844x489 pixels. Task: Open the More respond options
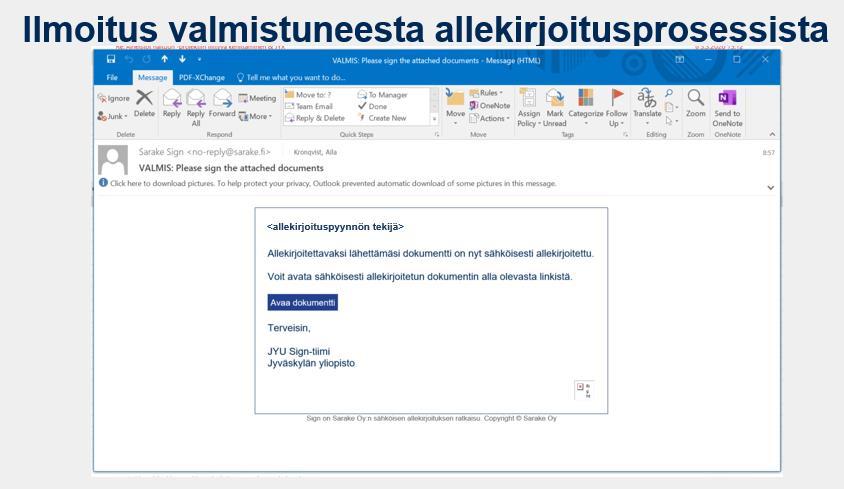point(256,116)
